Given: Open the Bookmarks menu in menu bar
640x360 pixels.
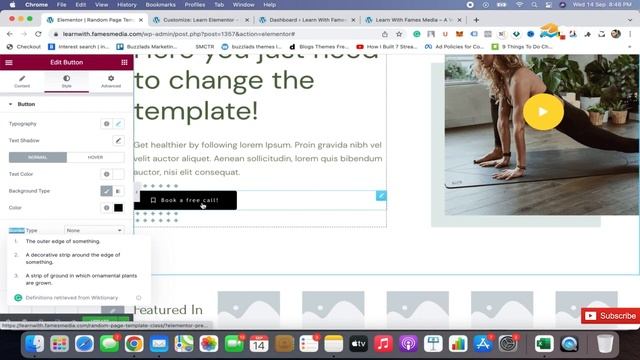Looking at the screenshot, I should (x=160, y=4).
